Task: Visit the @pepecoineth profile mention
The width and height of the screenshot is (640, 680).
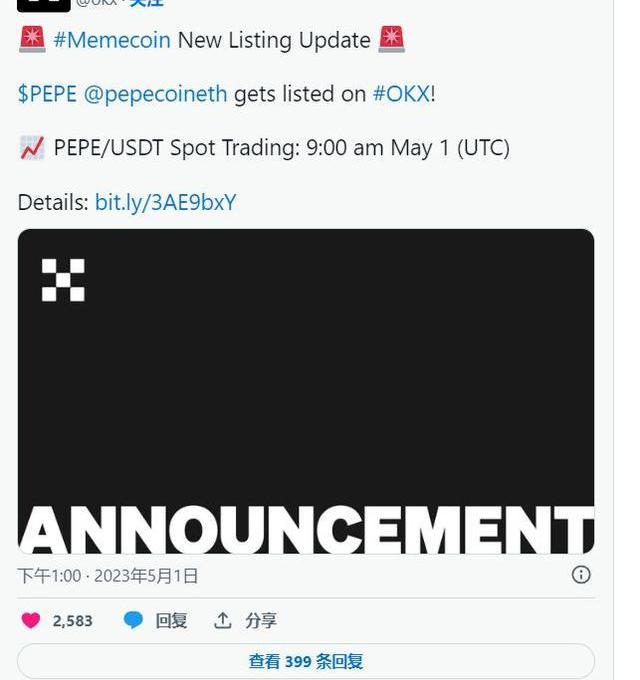Action: pyautogui.click(x=155, y=95)
